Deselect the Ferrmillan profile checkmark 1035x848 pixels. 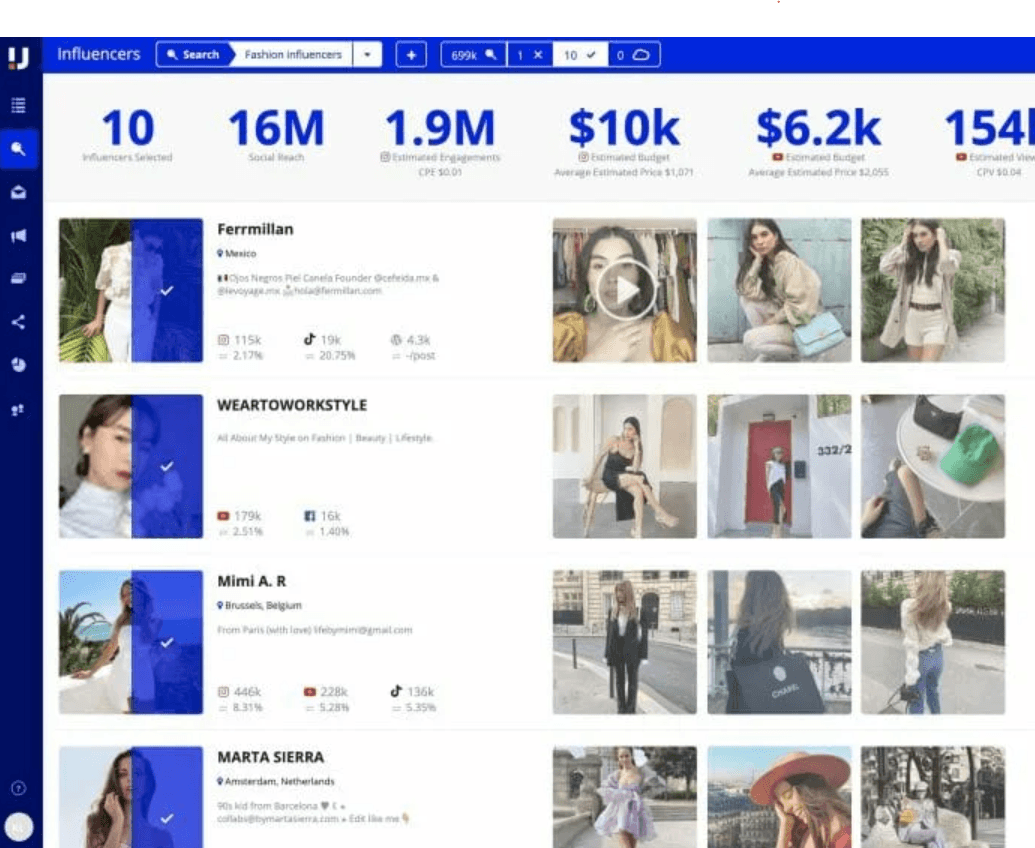(167, 290)
